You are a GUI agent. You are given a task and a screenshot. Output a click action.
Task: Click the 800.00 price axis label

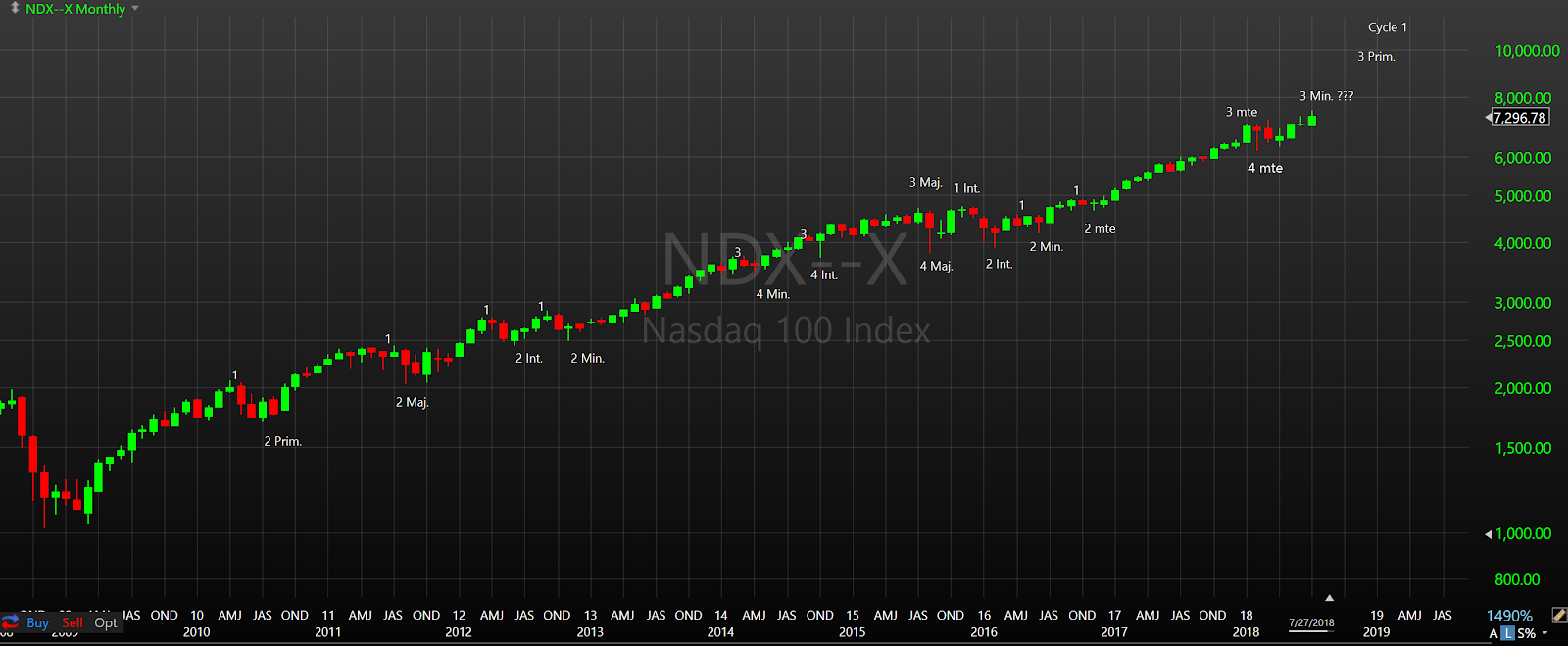click(1517, 580)
